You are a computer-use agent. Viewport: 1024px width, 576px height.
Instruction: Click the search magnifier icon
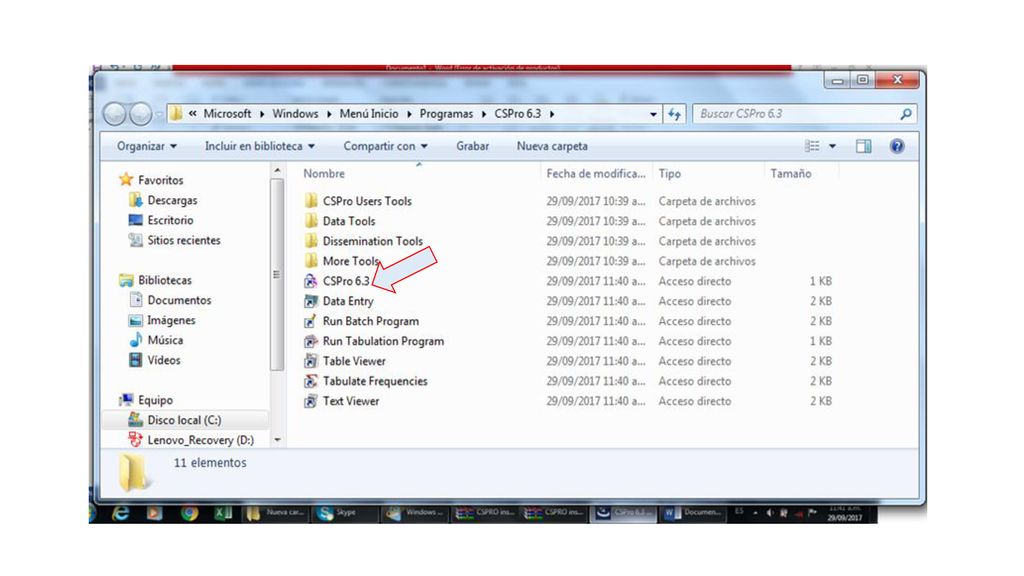[x=906, y=114]
